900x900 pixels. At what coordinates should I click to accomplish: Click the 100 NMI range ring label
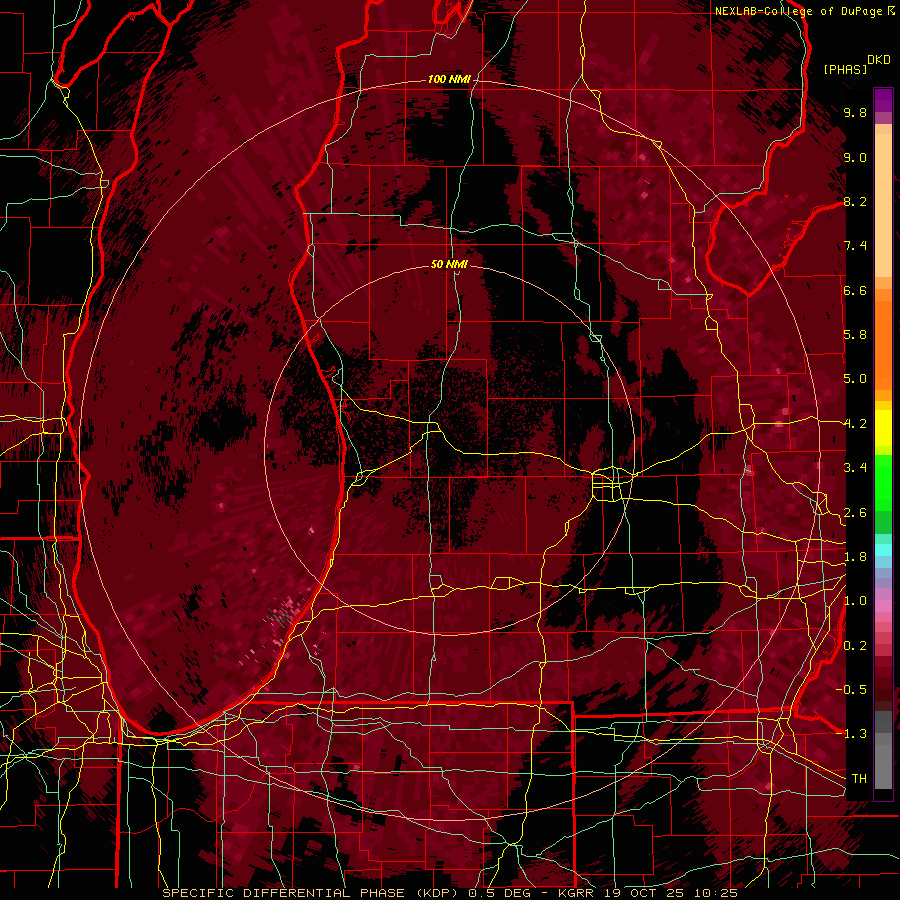(449, 79)
